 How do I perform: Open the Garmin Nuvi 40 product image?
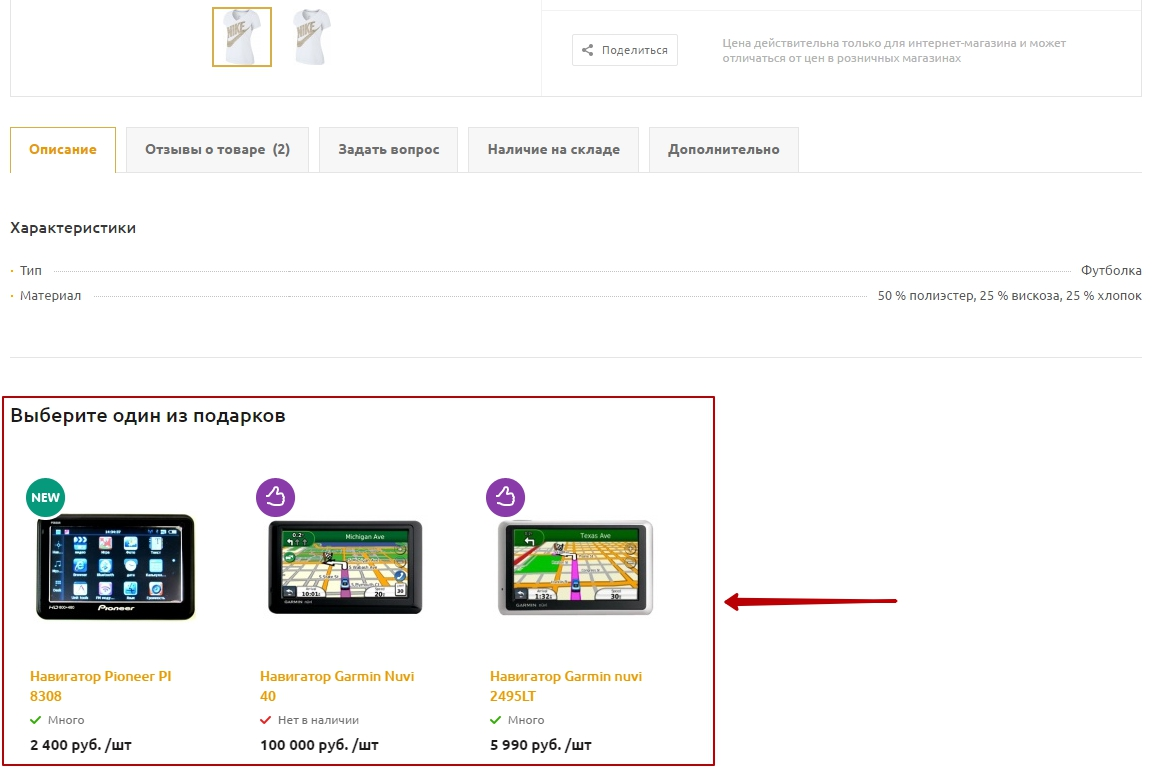(x=345, y=567)
